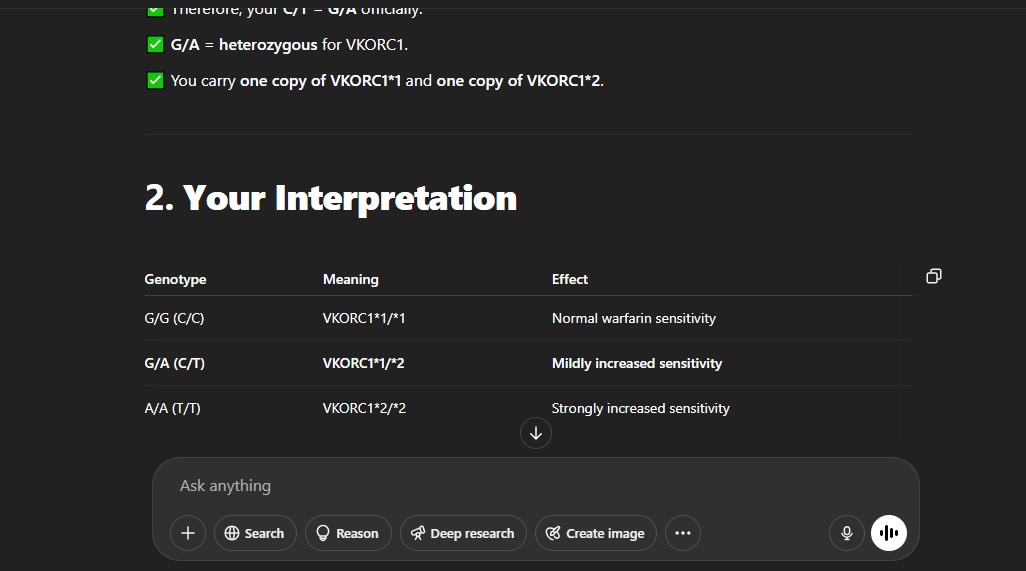Copy the table using copy icon

(x=933, y=276)
